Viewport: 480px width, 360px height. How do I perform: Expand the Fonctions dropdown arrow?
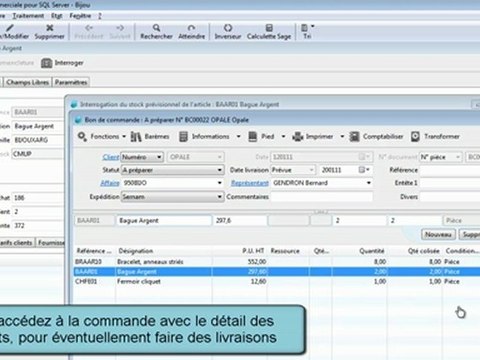click(124, 137)
